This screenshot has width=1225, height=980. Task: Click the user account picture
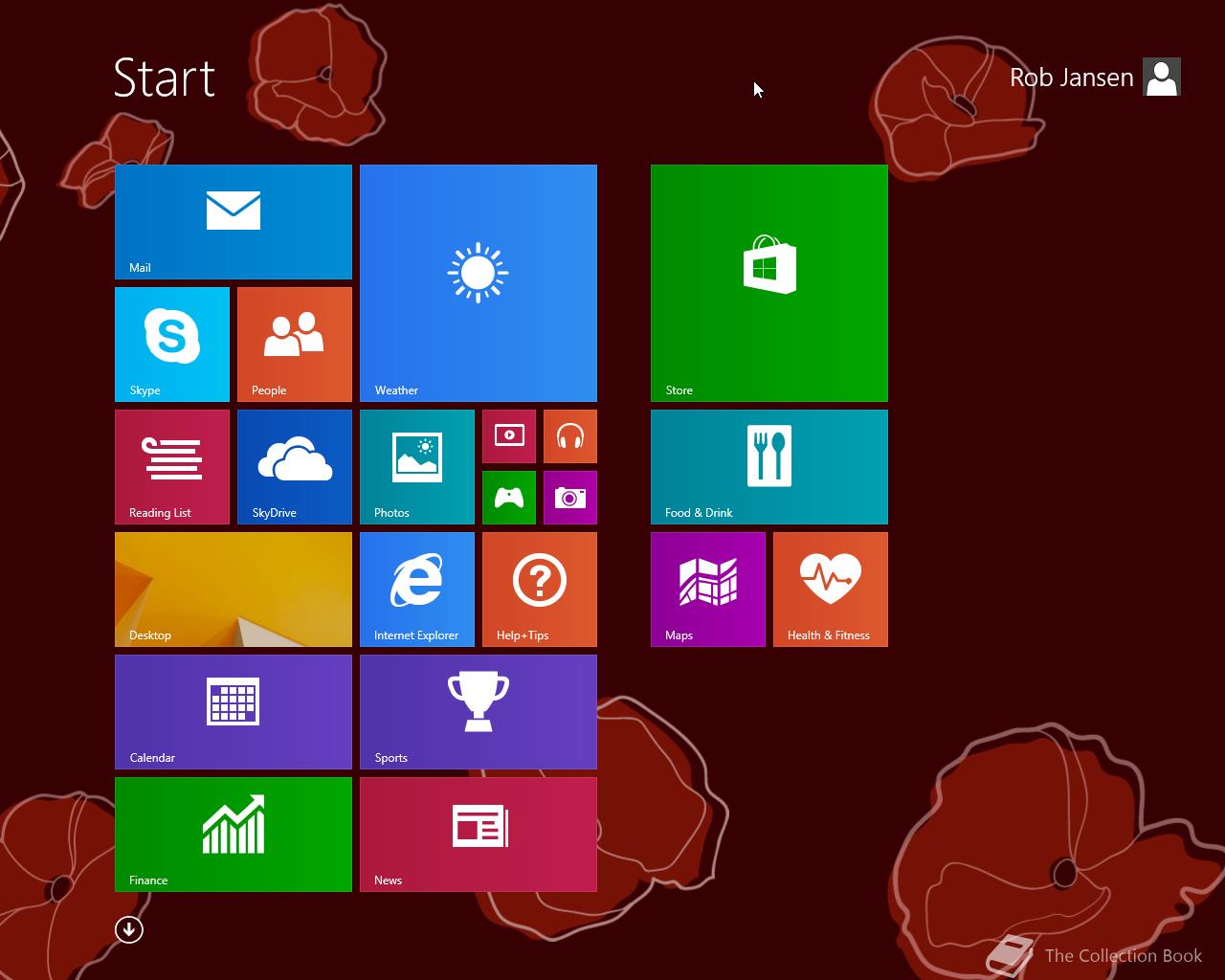pyautogui.click(x=1162, y=77)
